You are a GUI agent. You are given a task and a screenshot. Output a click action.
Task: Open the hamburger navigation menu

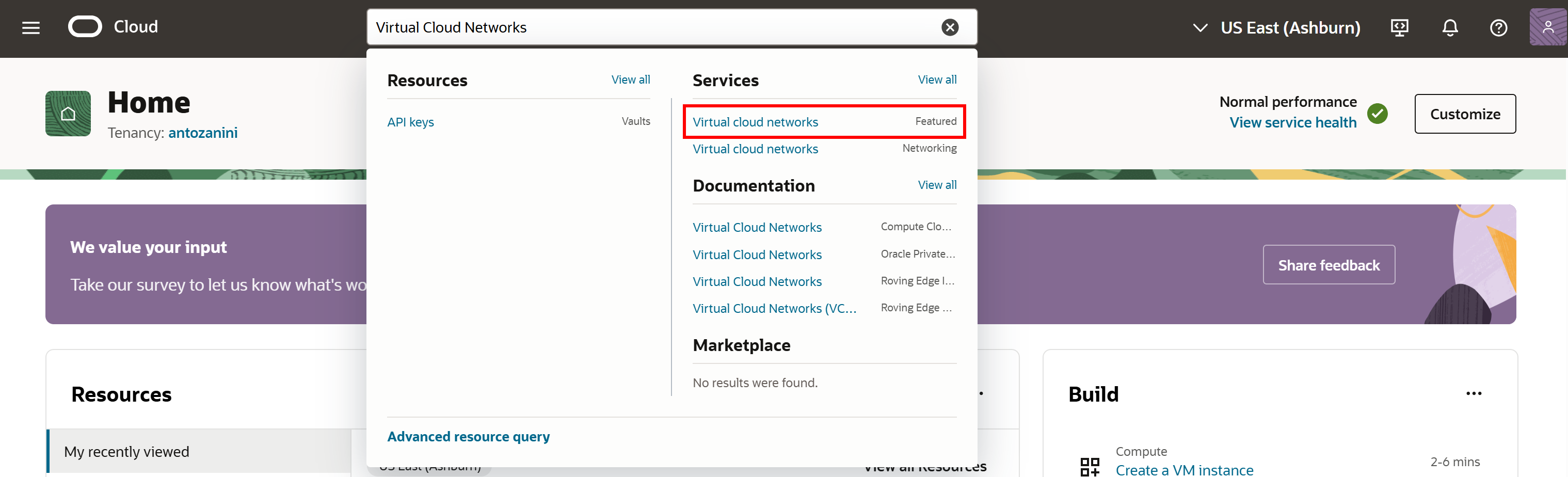pos(31,27)
